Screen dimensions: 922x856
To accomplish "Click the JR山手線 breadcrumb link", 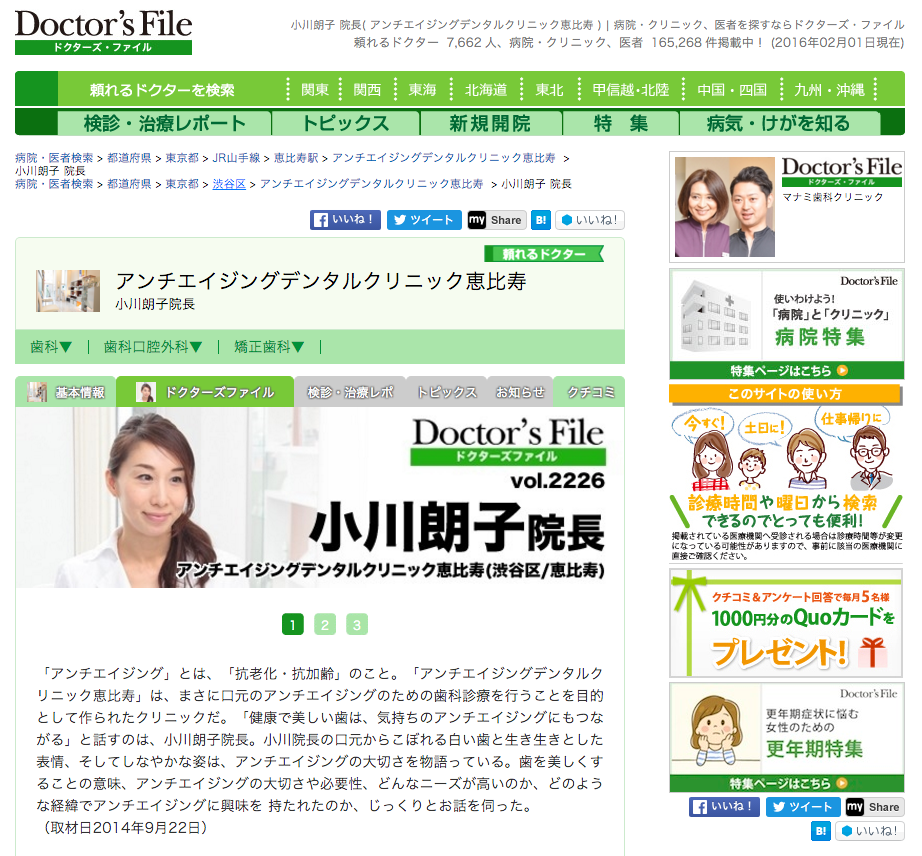I will [x=236, y=158].
